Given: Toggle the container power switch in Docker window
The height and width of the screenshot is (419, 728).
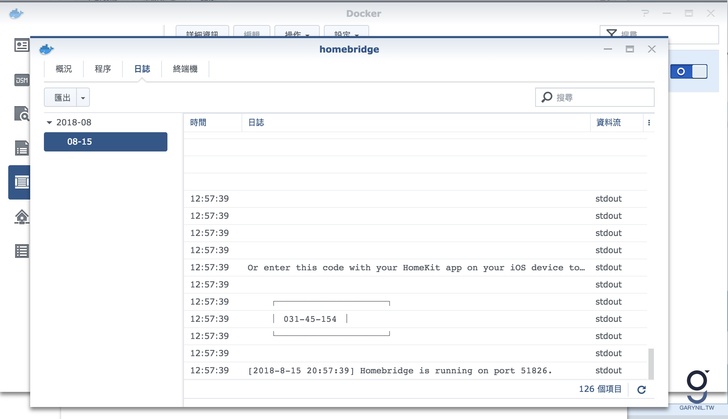Looking at the screenshot, I should coord(689,72).
